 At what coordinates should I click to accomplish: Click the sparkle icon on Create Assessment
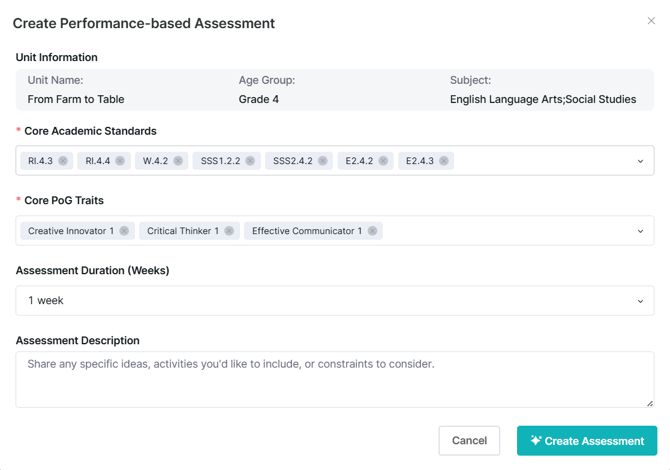coord(536,441)
